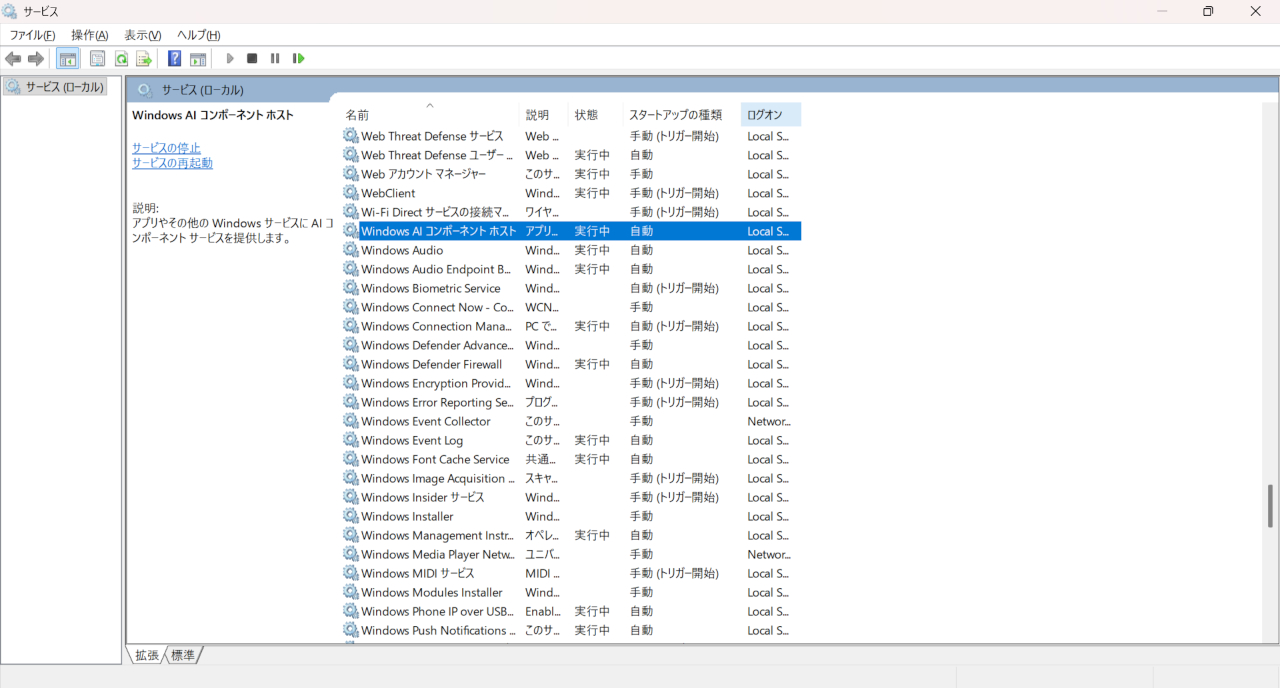Select the Windows Media Player Netw... row
This screenshot has height=688, width=1280.
(571, 554)
